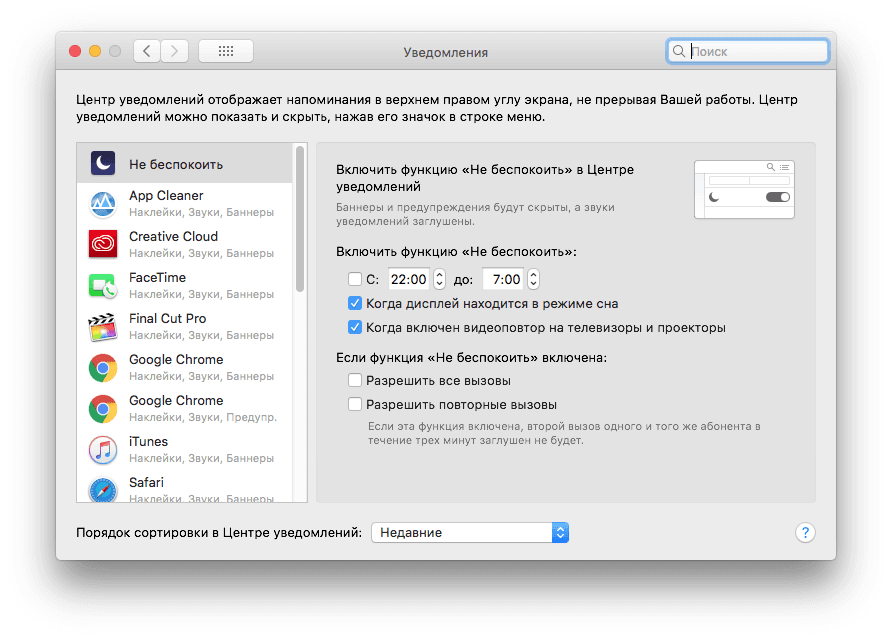The width and height of the screenshot is (892, 640).
Task: Open the 'Недавние' sort order dropdown
Action: coord(469,533)
